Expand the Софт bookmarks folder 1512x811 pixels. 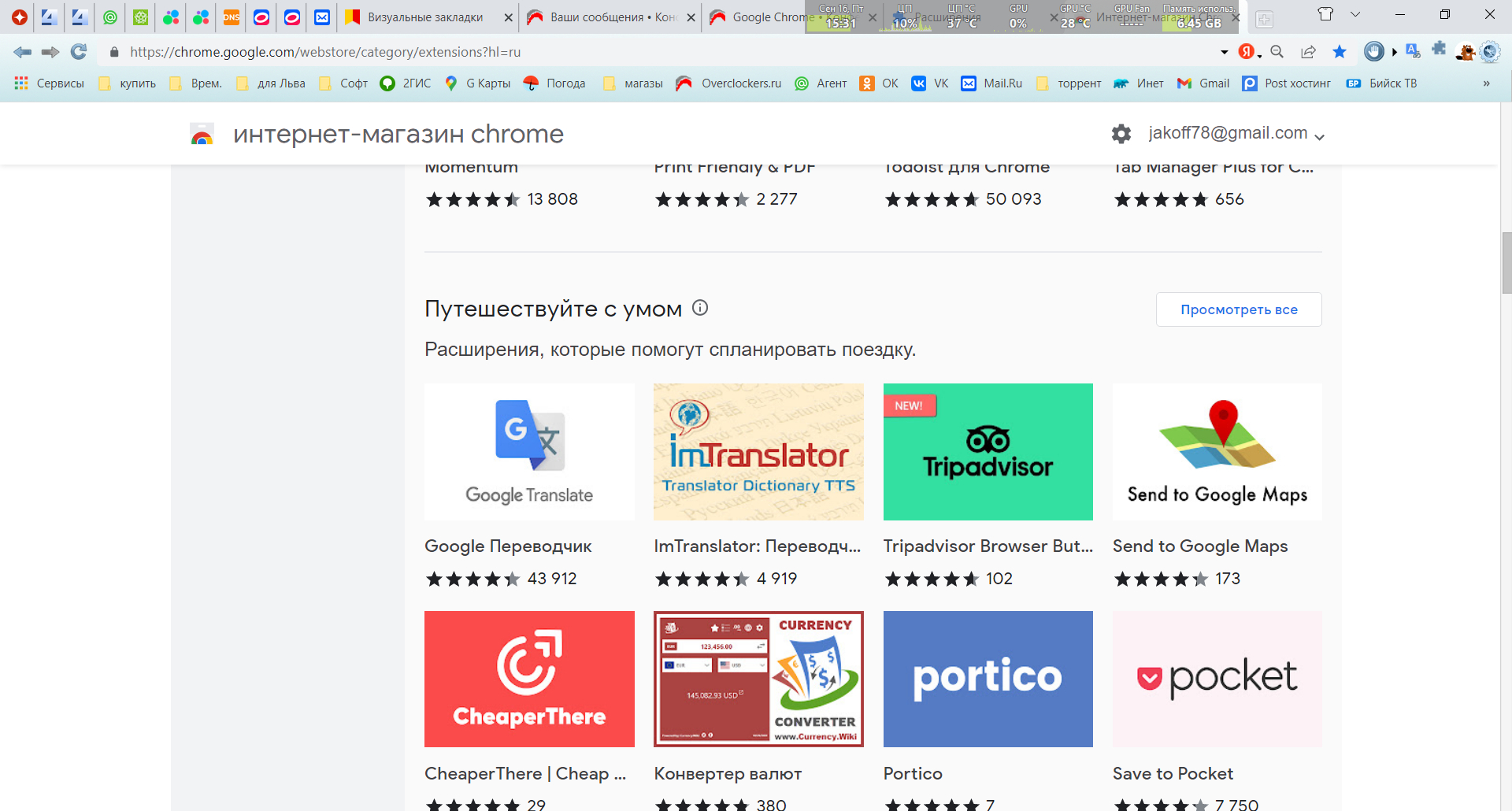(x=343, y=83)
